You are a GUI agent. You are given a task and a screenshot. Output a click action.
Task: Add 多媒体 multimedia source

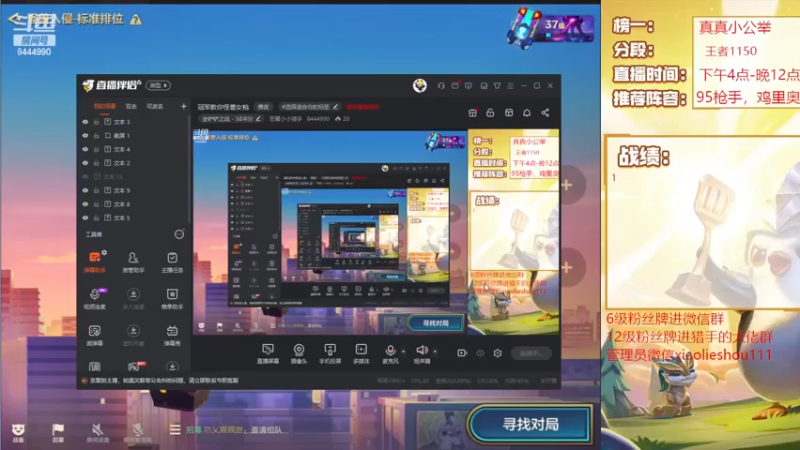[361, 354]
